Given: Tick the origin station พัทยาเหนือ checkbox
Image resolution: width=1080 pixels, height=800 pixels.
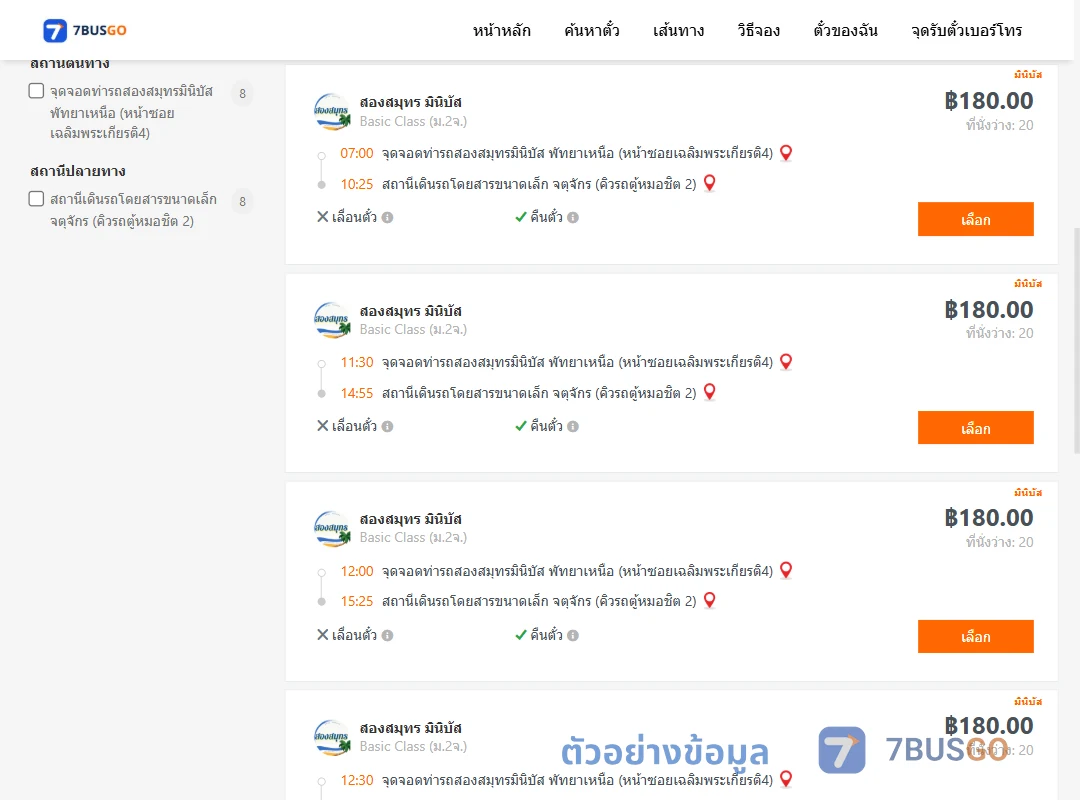Looking at the screenshot, I should point(37,91).
